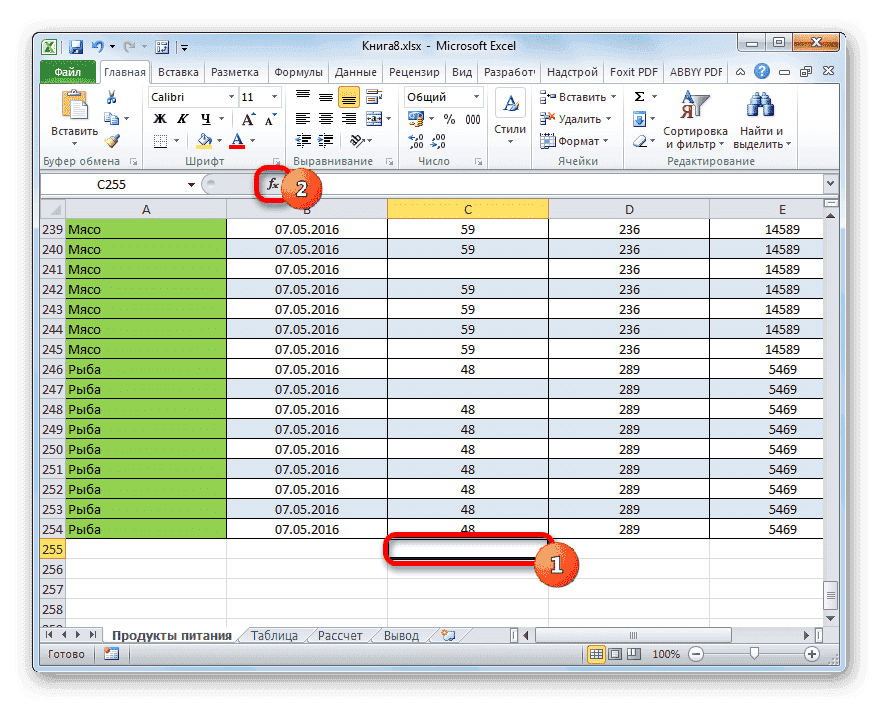Click the AutoSum (Σ) icon
The width and height of the screenshot is (879, 705).
click(640, 98)
